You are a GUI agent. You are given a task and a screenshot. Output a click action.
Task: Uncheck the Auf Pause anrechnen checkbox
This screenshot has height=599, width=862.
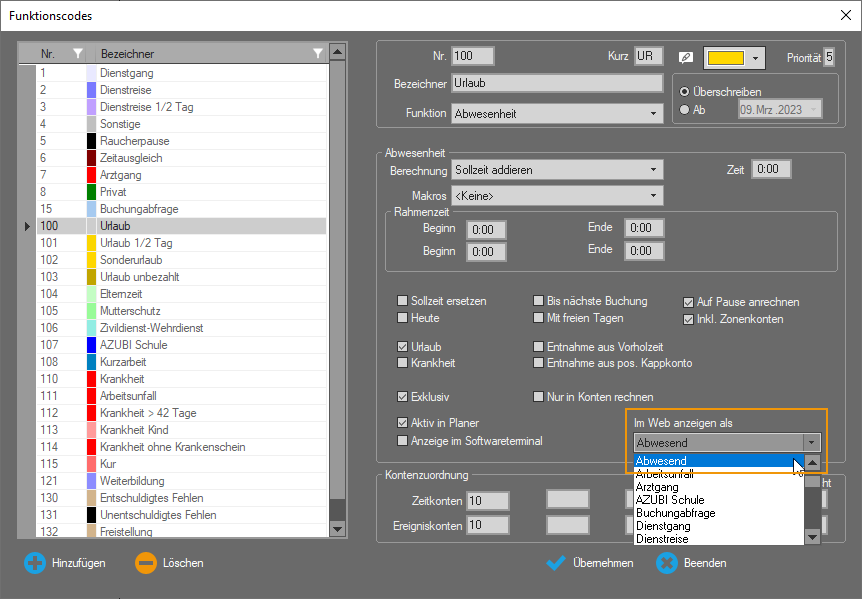(x=689, y=302)
